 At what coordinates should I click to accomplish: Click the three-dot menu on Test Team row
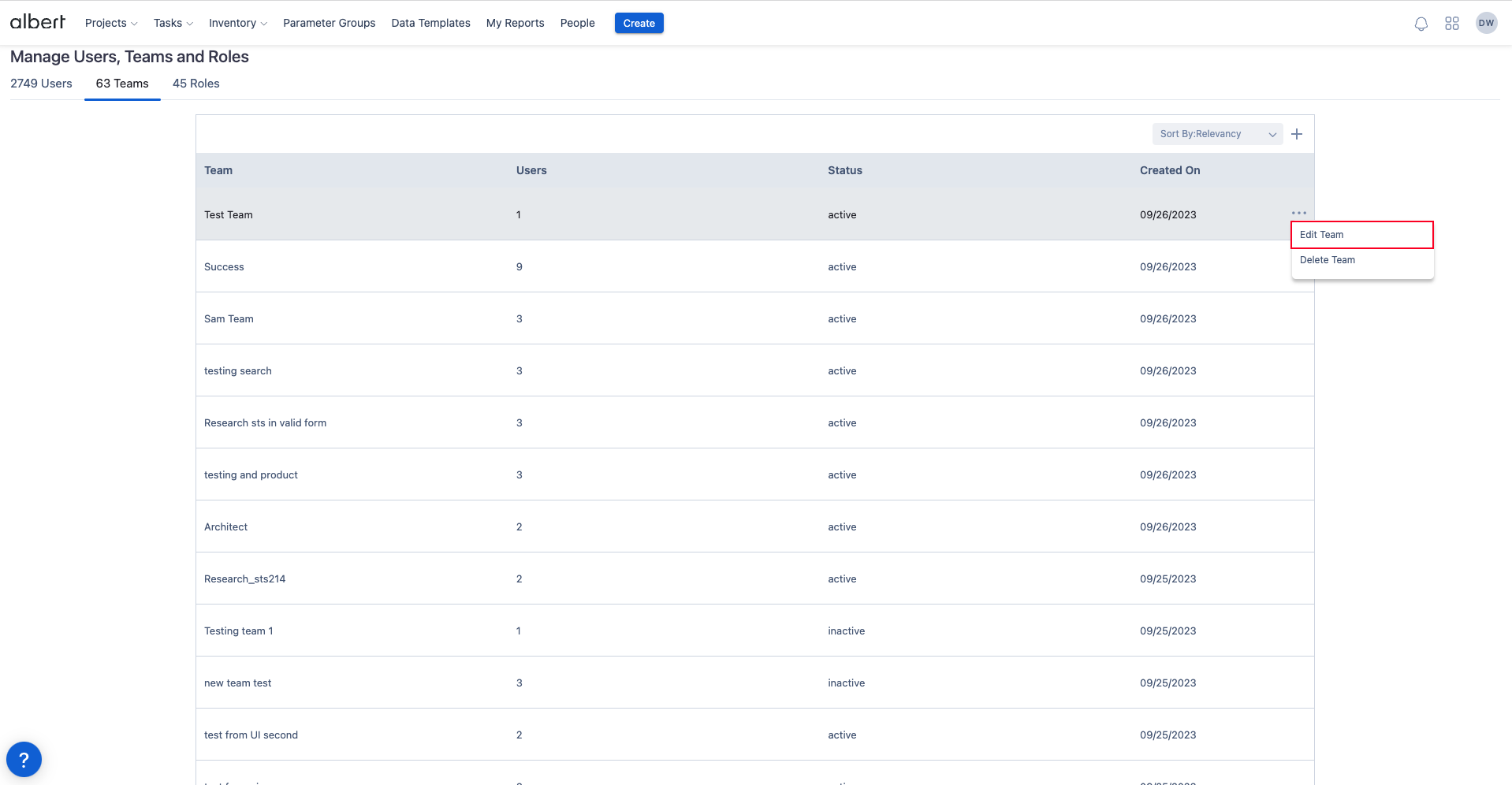tap(1298, 213)
